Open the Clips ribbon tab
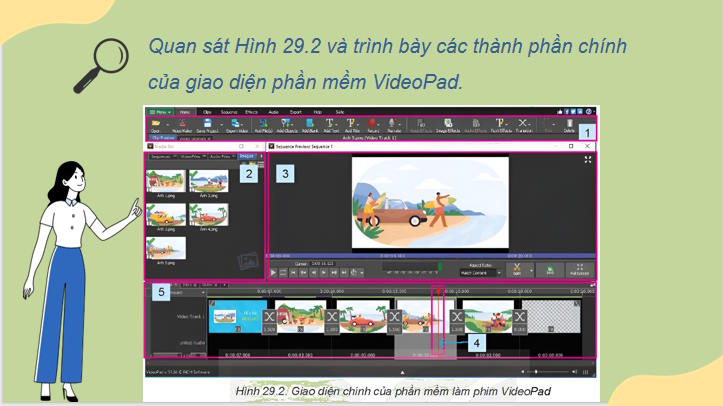 (207, 112)
